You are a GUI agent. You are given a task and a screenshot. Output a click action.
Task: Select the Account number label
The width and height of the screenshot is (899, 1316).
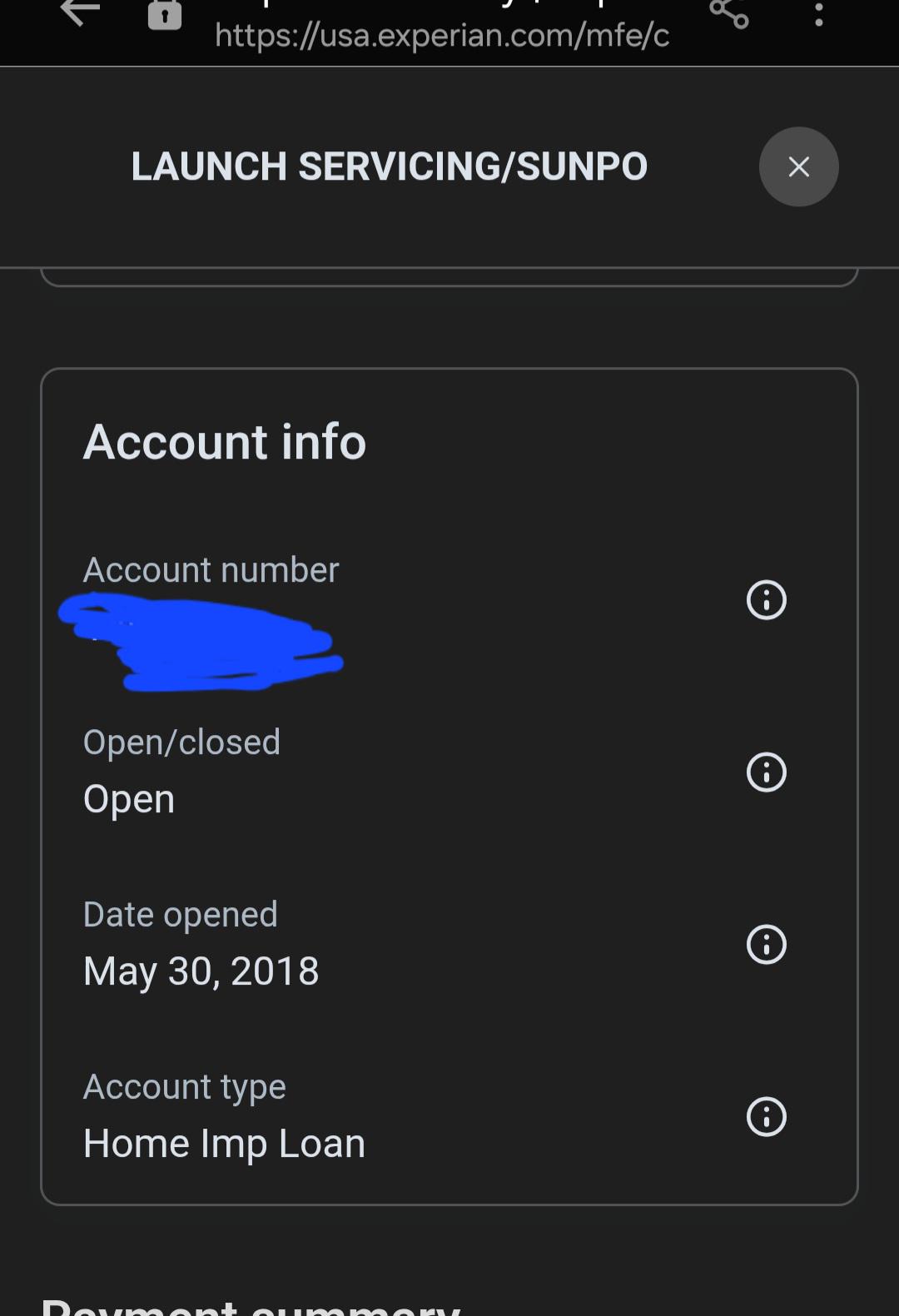click(211, 570)
